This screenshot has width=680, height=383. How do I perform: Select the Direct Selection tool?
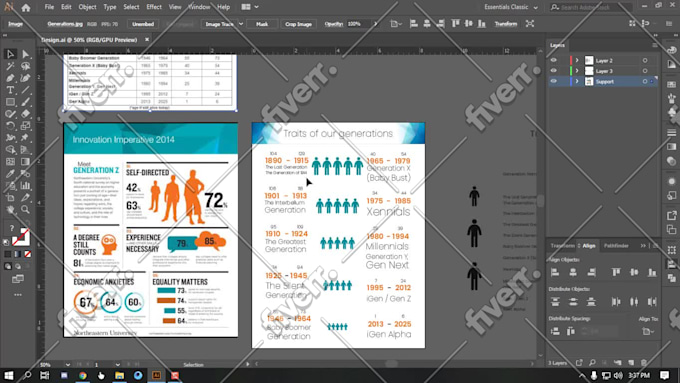25,54
